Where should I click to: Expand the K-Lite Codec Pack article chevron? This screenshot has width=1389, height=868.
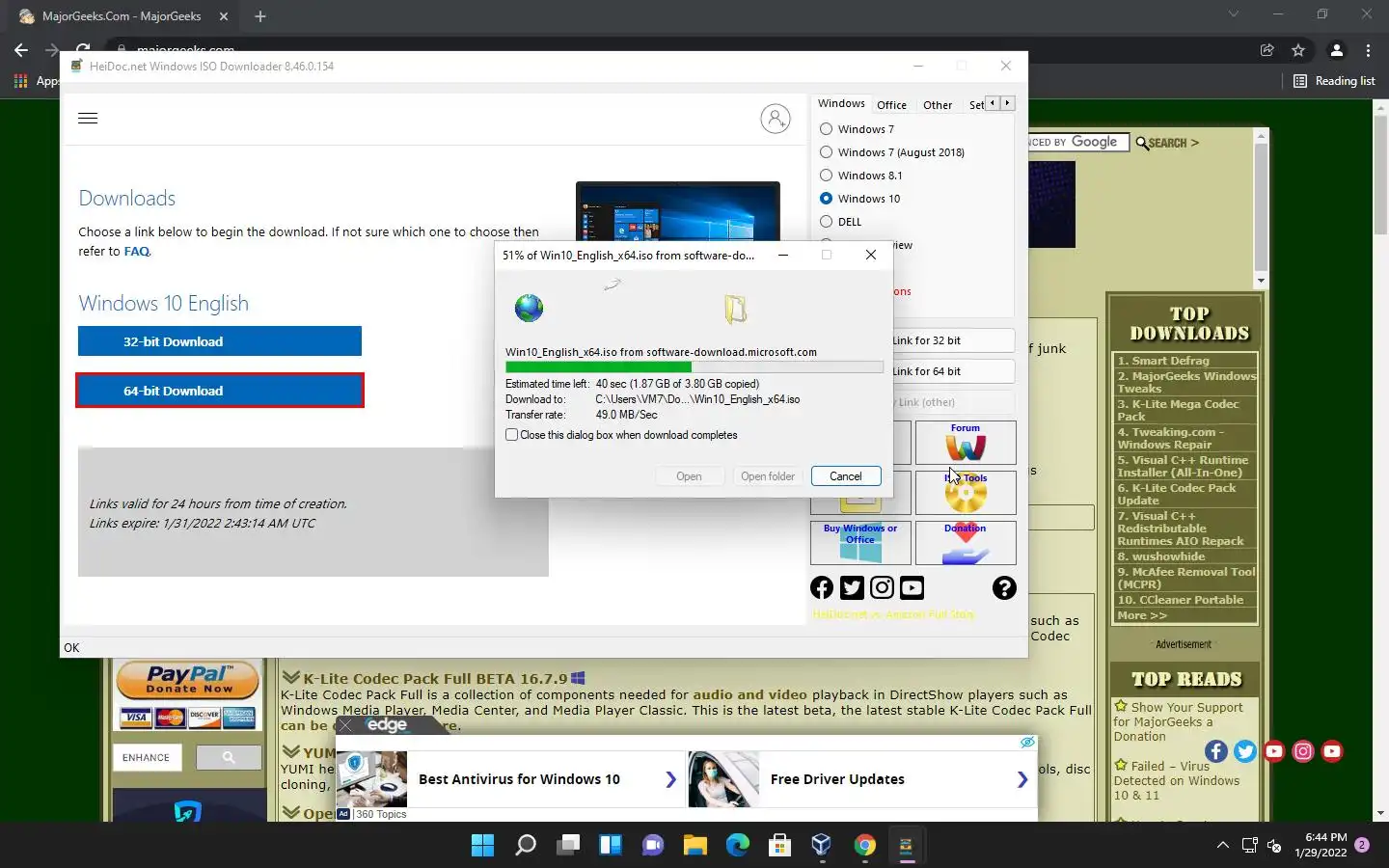tap(290, 677)
